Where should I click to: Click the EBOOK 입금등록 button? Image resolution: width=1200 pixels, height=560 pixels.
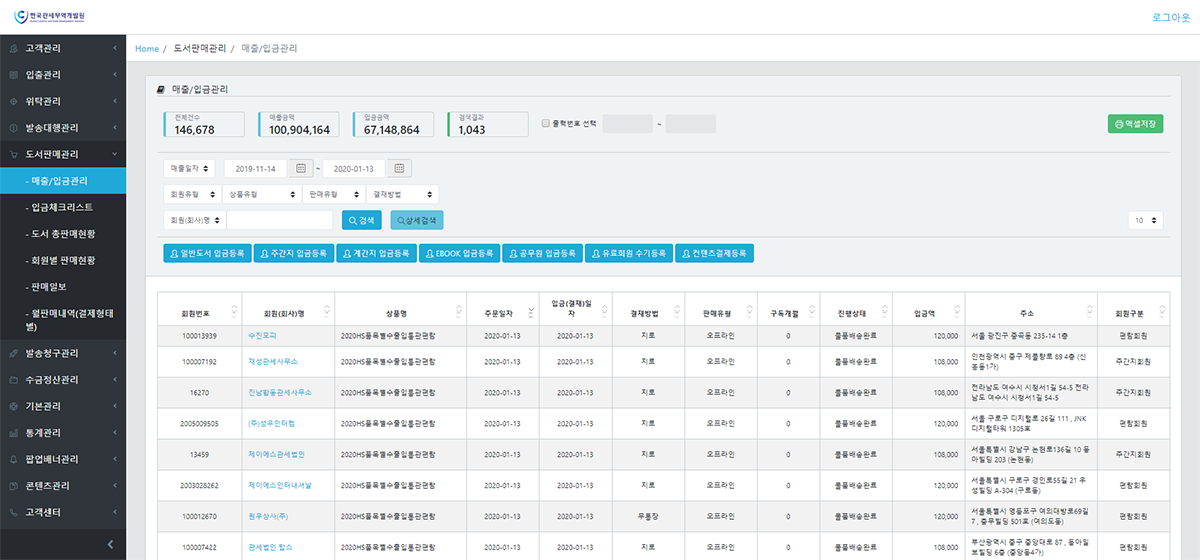459,254
